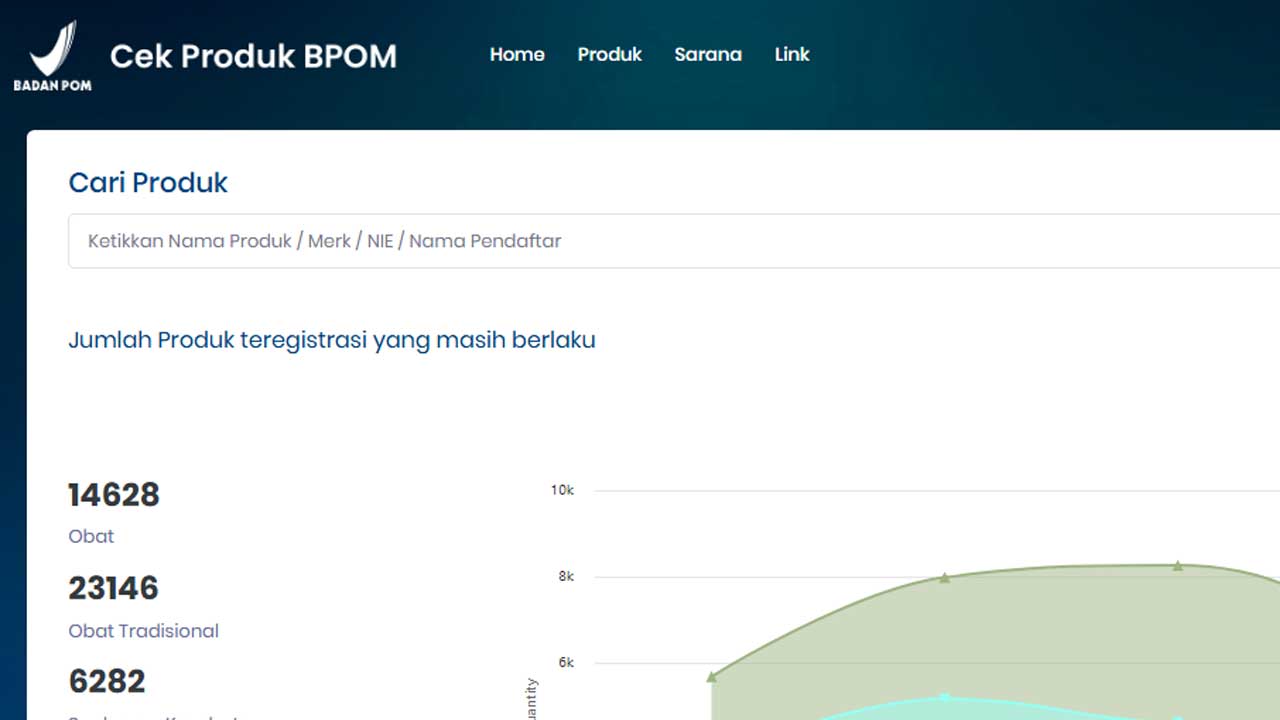This screenshot has height=720, width=1280.
Task: Click the 8k axis label
Action: (565, 576)
